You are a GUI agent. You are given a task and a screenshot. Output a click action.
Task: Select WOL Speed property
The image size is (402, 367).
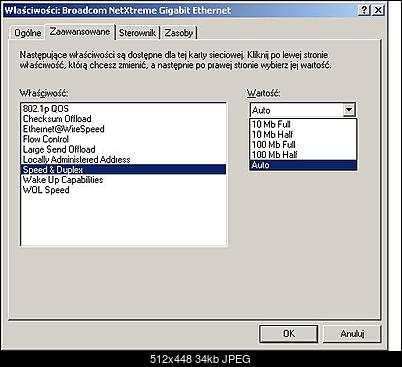point(123,190)
